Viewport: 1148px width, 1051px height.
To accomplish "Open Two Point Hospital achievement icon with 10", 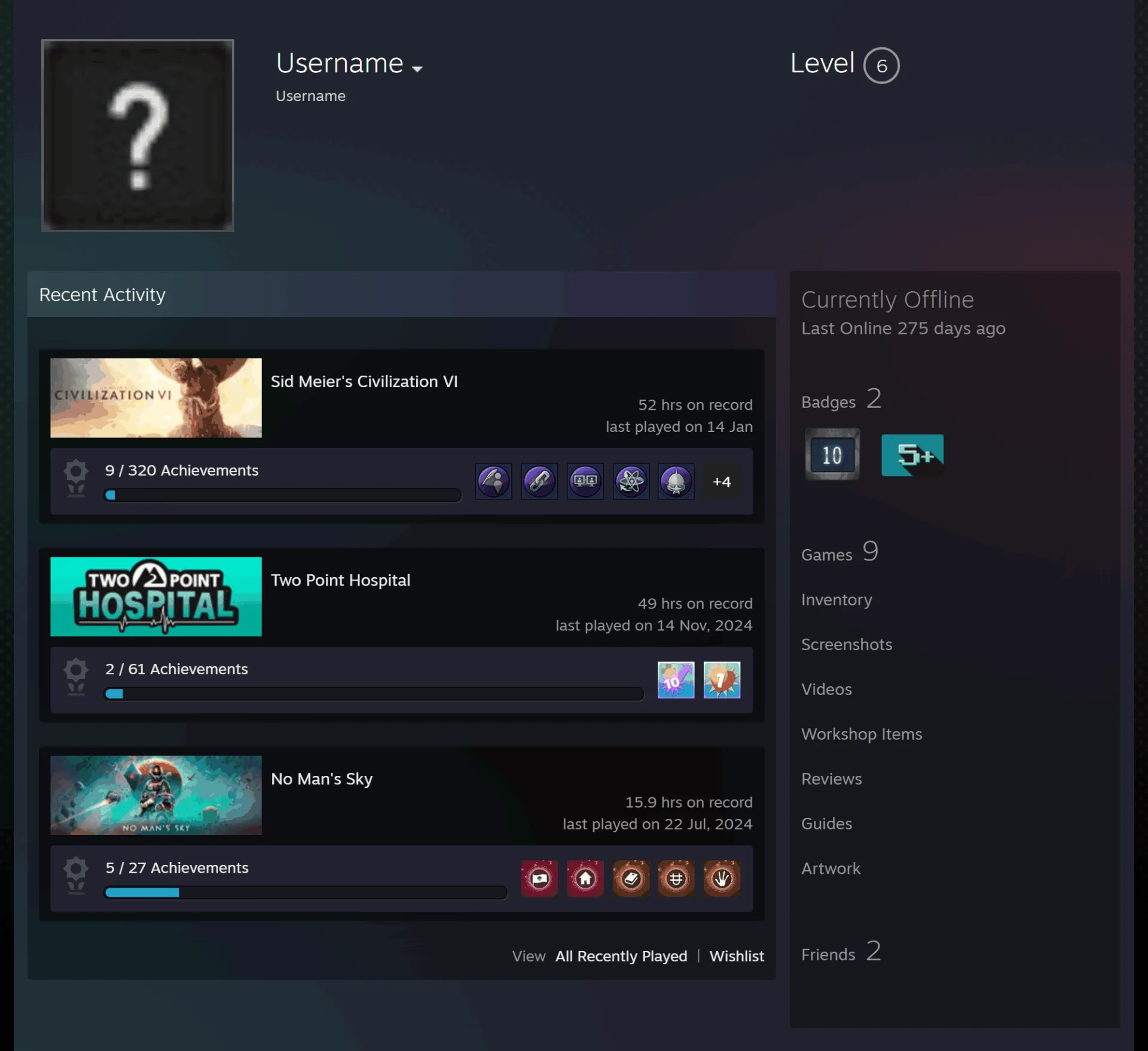I will pyautogui.click(x=676, y=680).
